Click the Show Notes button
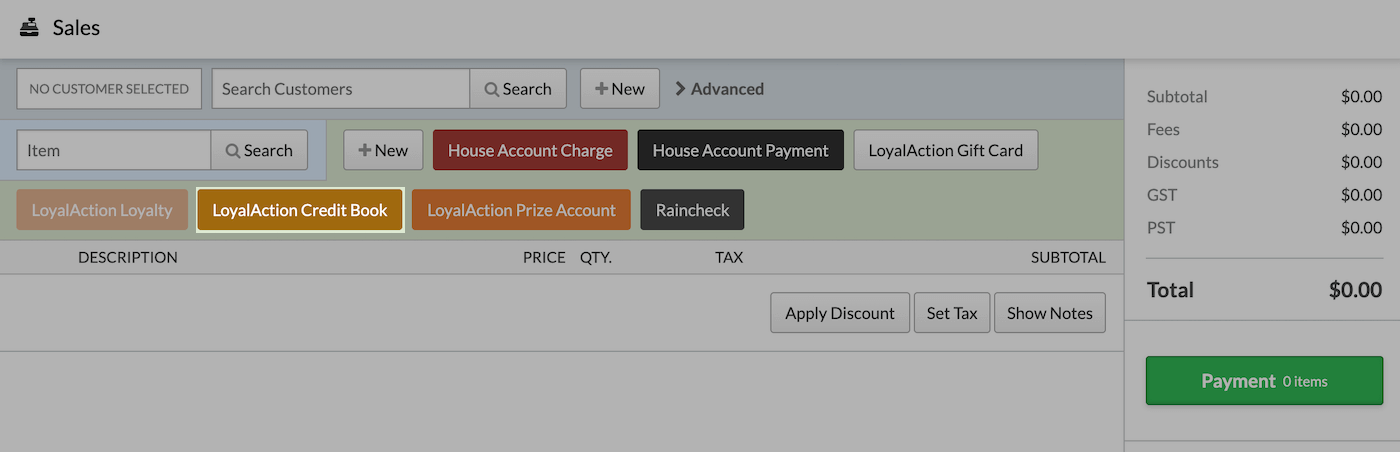Screen dimensions: 1400x452 (1050, 313)
